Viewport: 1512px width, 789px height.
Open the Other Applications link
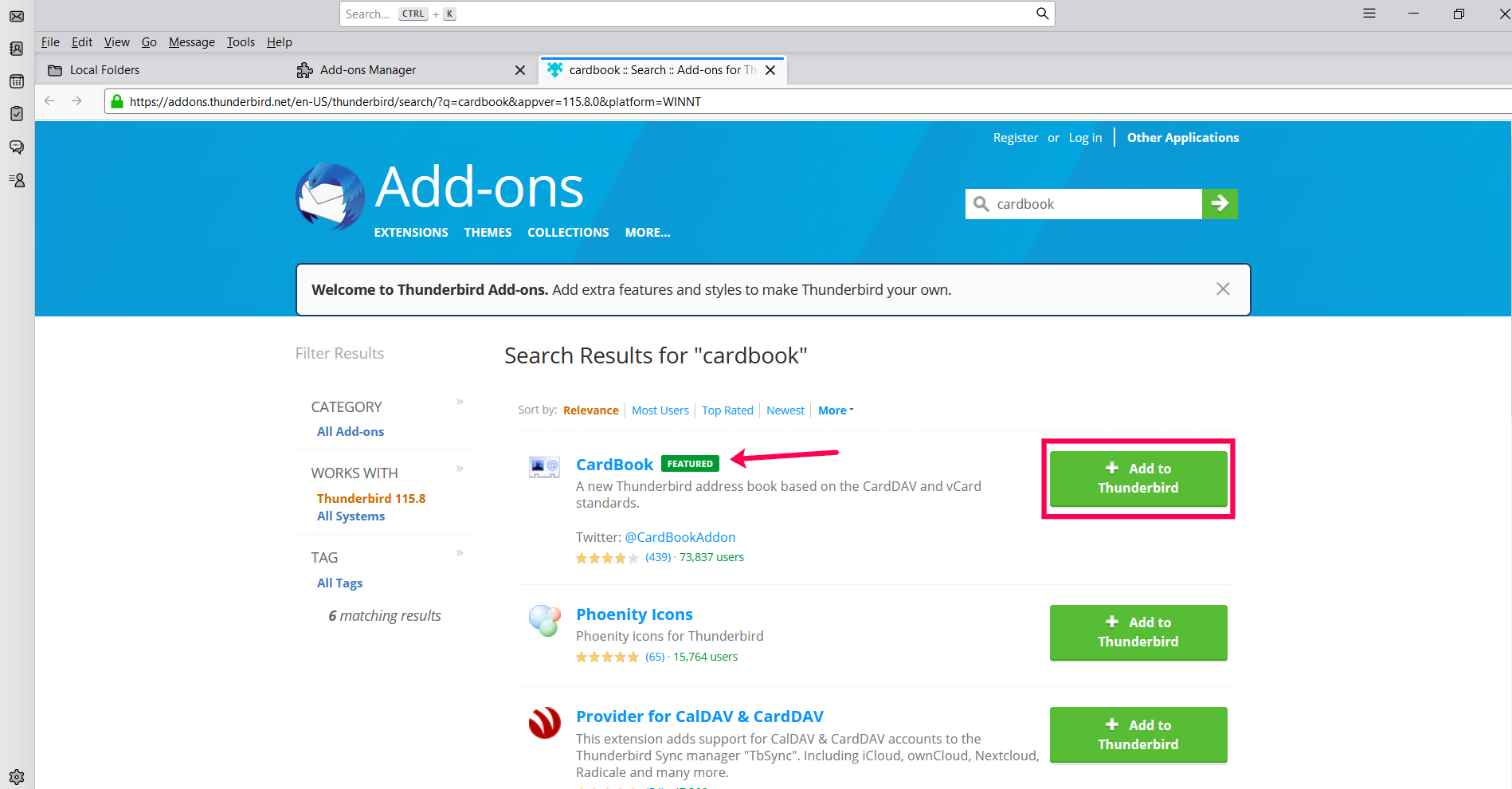click(1183, 138)
